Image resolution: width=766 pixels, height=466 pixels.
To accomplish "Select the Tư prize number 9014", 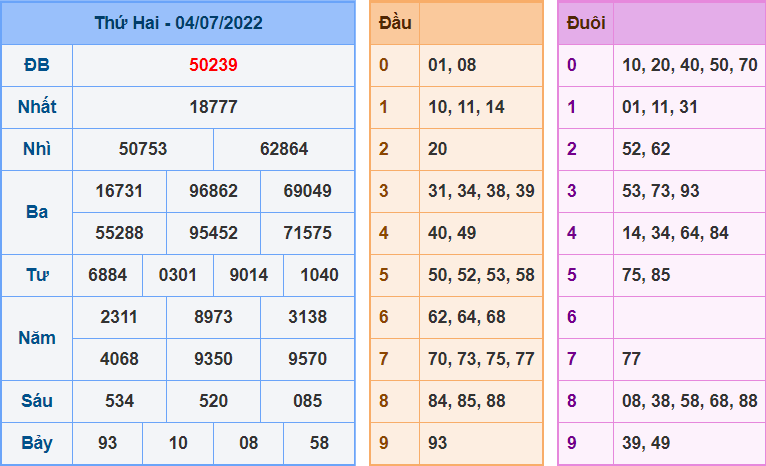I will [249, 275].
